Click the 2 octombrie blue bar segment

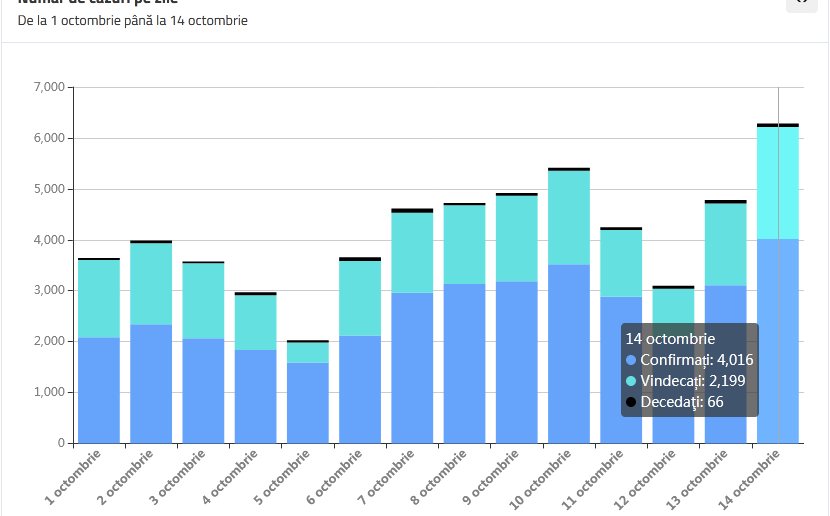tap(151, 383)
